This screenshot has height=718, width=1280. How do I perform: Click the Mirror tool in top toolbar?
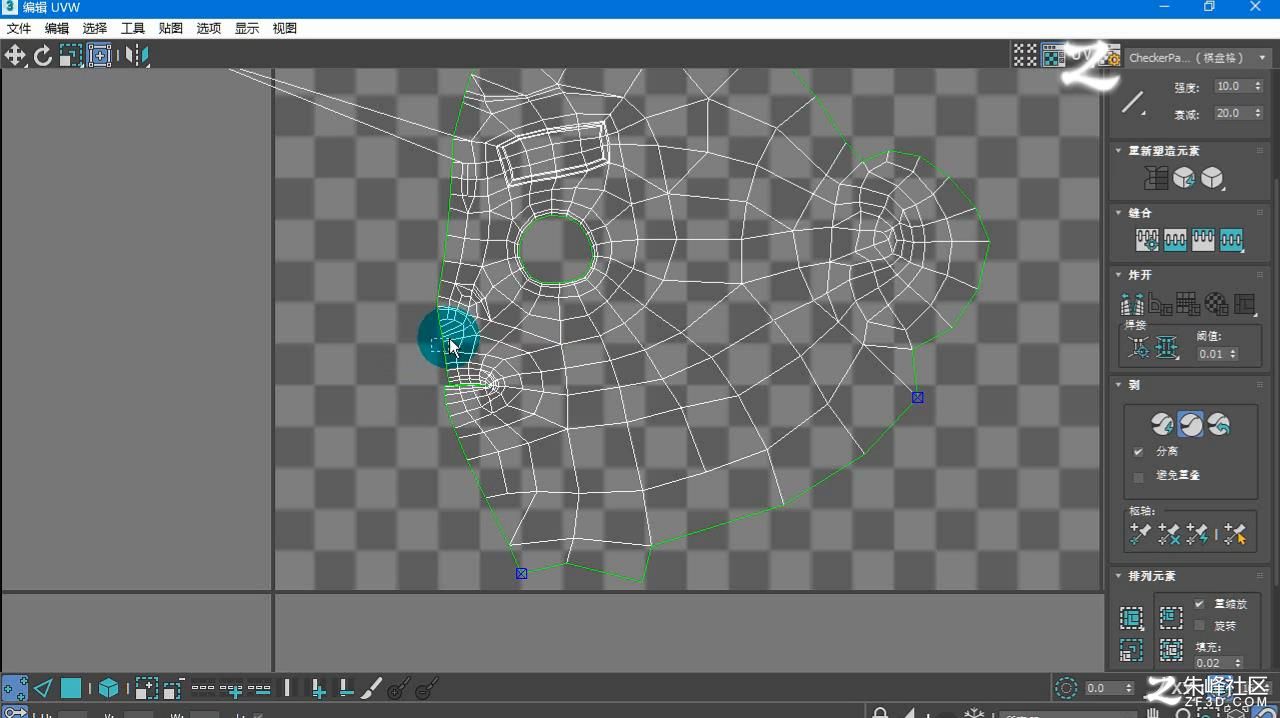137,56
